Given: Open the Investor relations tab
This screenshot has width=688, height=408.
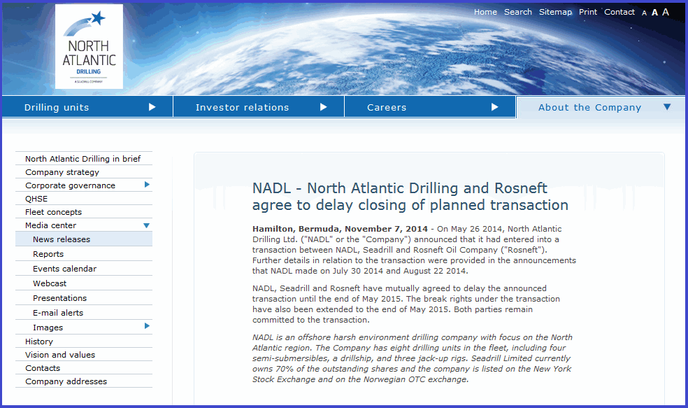Looking at the screenshot, I should (259, 107).
